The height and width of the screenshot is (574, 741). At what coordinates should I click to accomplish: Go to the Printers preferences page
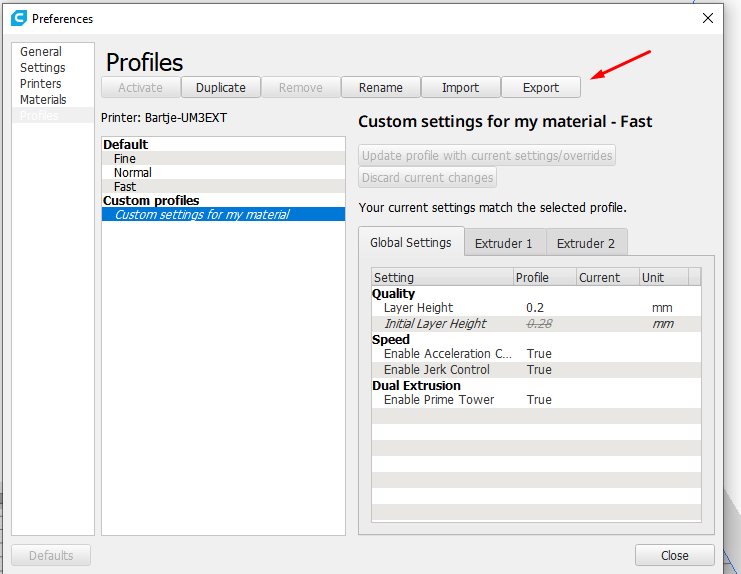[x=41, y=84]
